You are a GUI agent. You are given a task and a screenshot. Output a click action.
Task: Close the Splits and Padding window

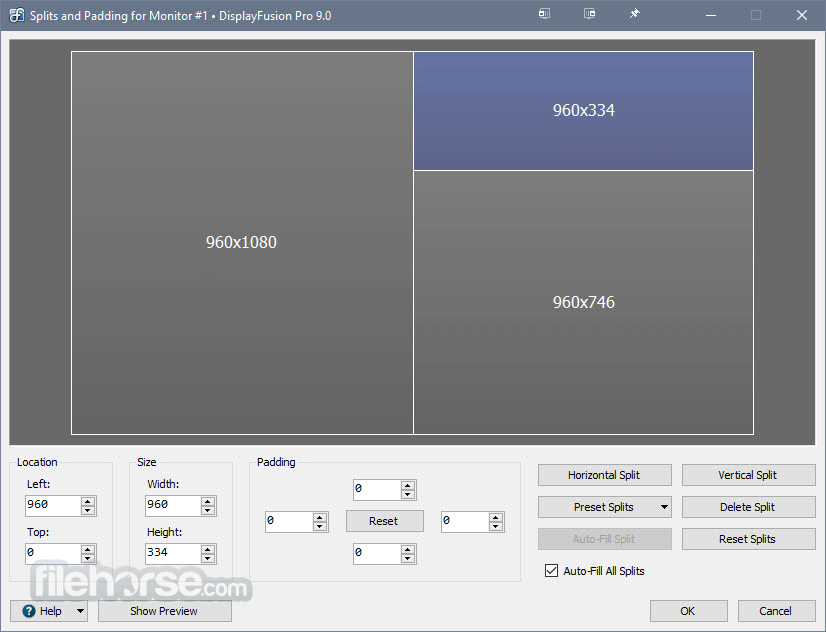tap(802, 15)
